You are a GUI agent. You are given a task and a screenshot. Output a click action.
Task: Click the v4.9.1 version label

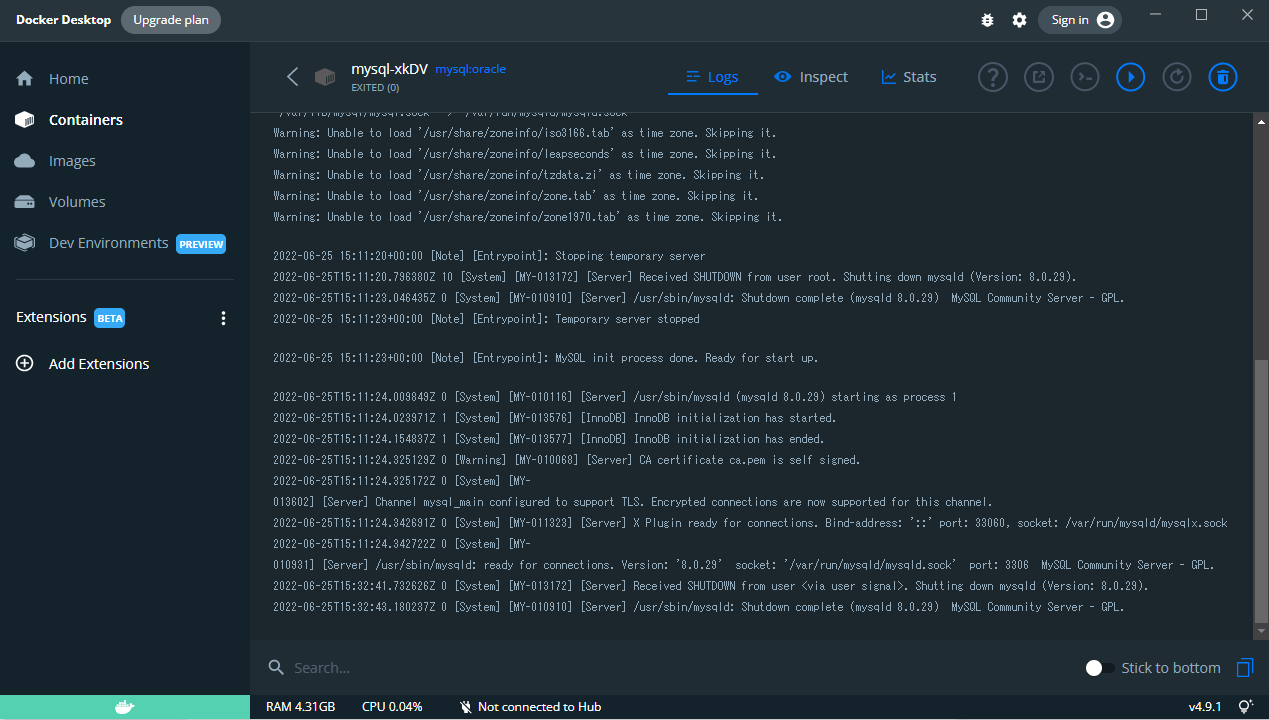tap(1205, 707)
